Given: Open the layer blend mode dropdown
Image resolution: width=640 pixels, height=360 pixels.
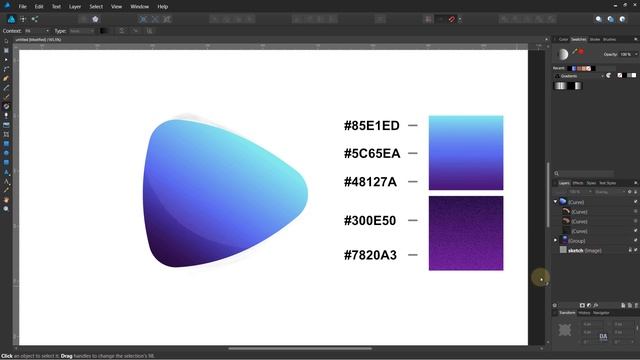Looking at the screenshot, I should pos(609,192).
